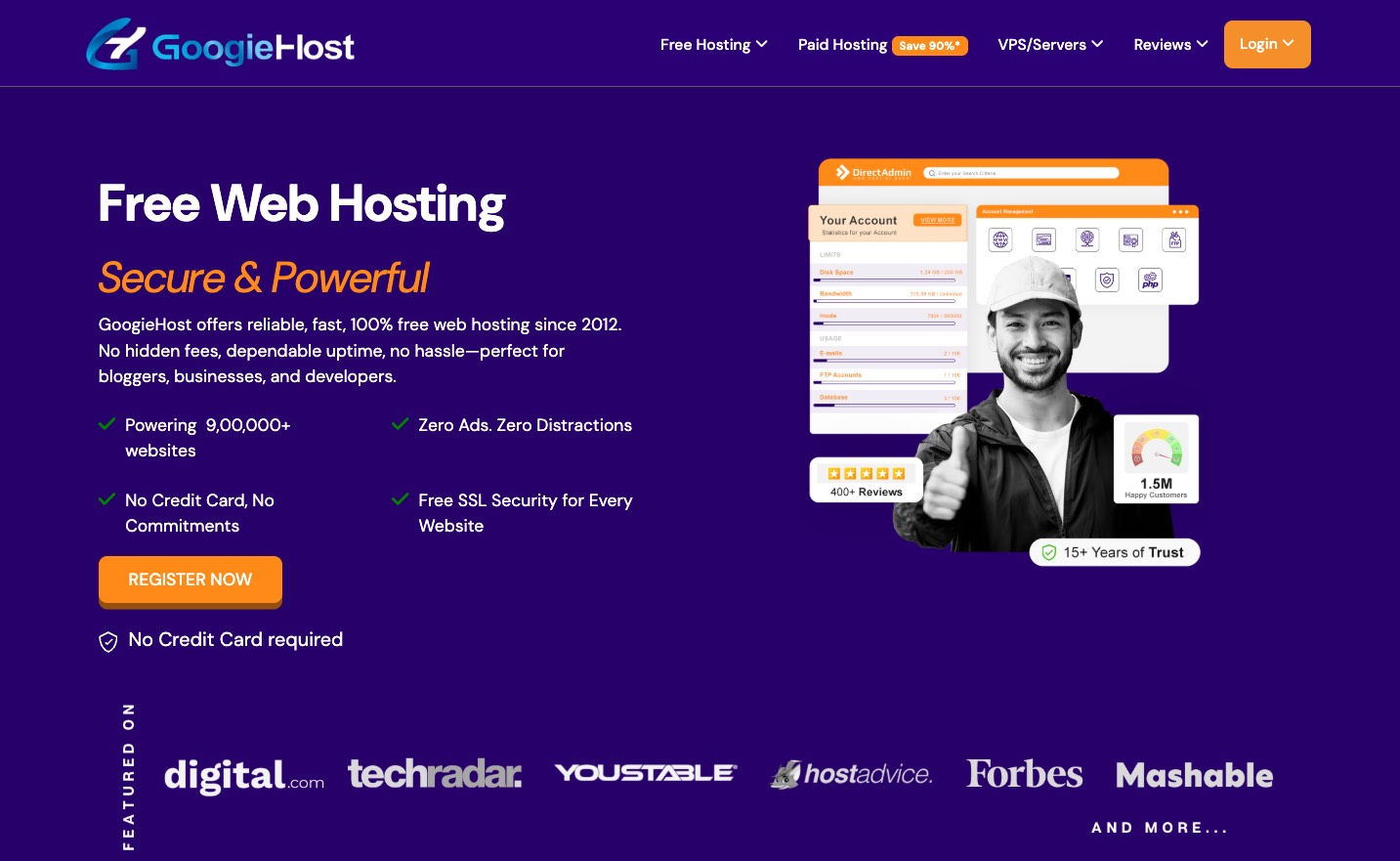This screenshot has height=861, width=1400.
Task: Click the 'Free Web Hosting' heading
Action: [x=302, y=204]
